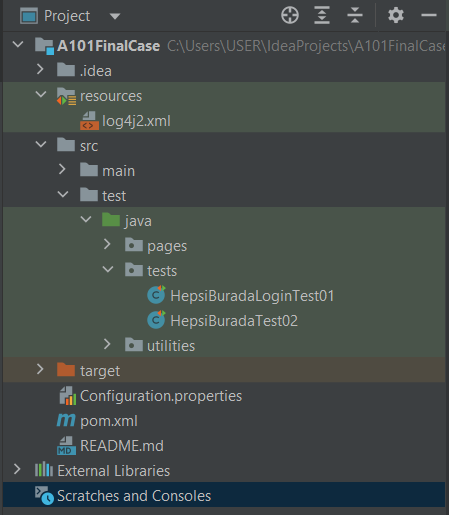The width and height of the screenshot is (449, 515).
Task: Select the resources label
Action: [x=111, y=96]
